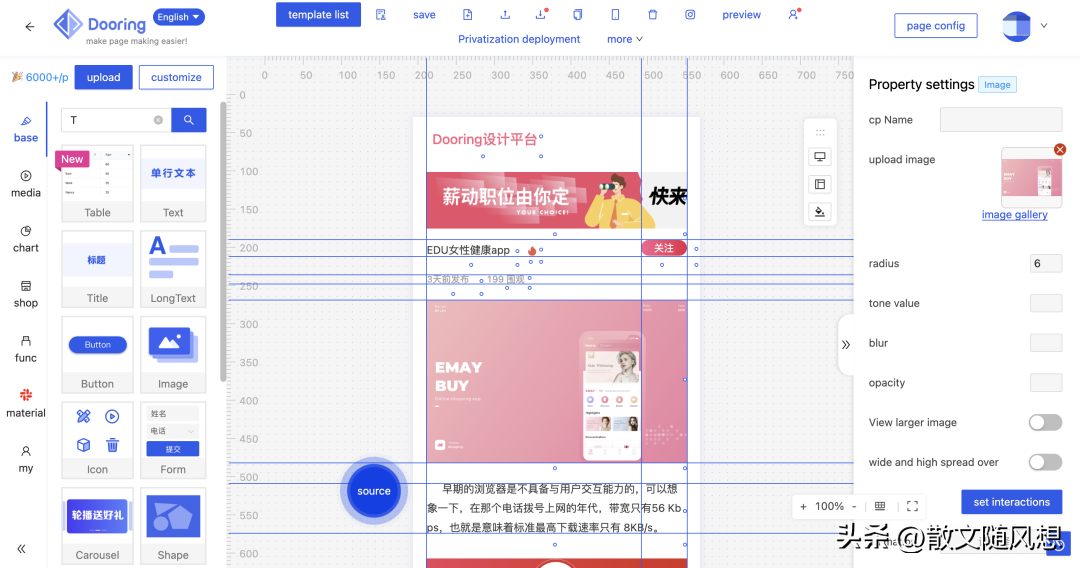Open the Privatization deployment link

pyautogui.click(x=519, y=39)
